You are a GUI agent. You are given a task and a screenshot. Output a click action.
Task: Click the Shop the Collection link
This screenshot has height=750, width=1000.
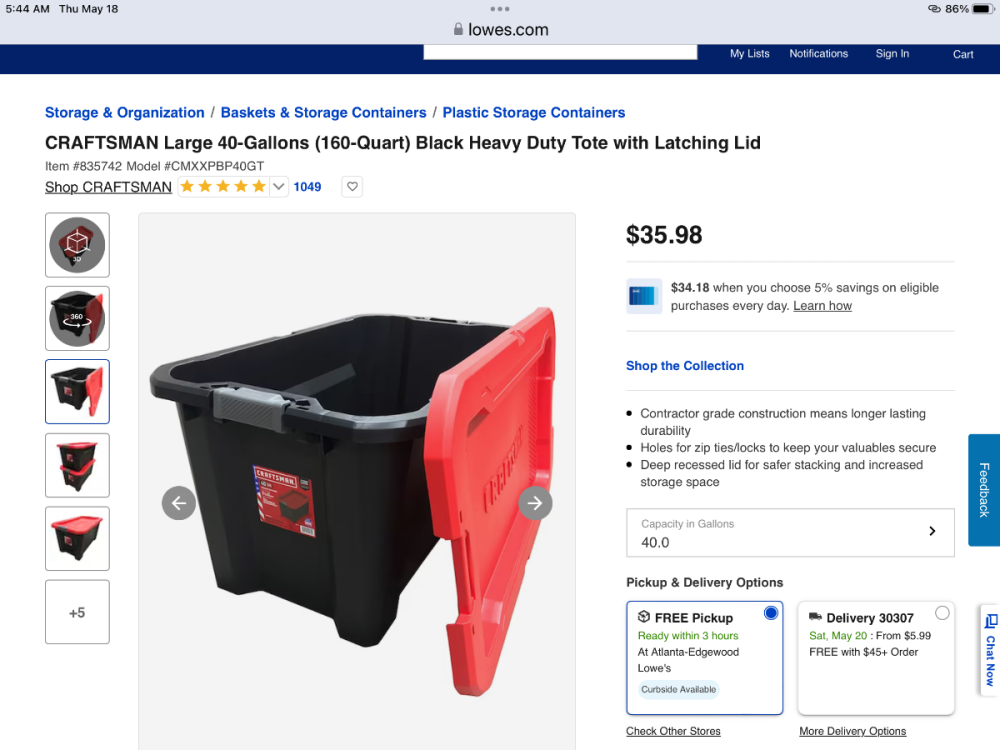[x=685, y=365]
